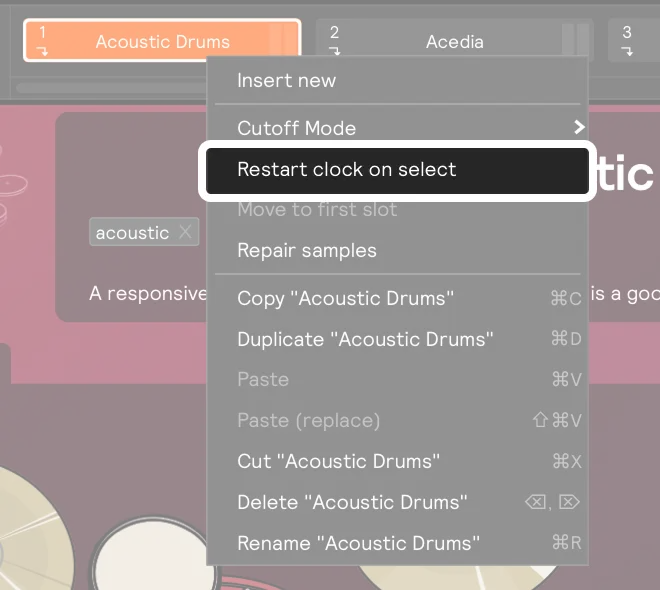Image resolution: width=660 pixels, height=590 pixels.
Task: Click the arrow icon on slot 3
Action: pyautogui.click(x=627, y=51)
